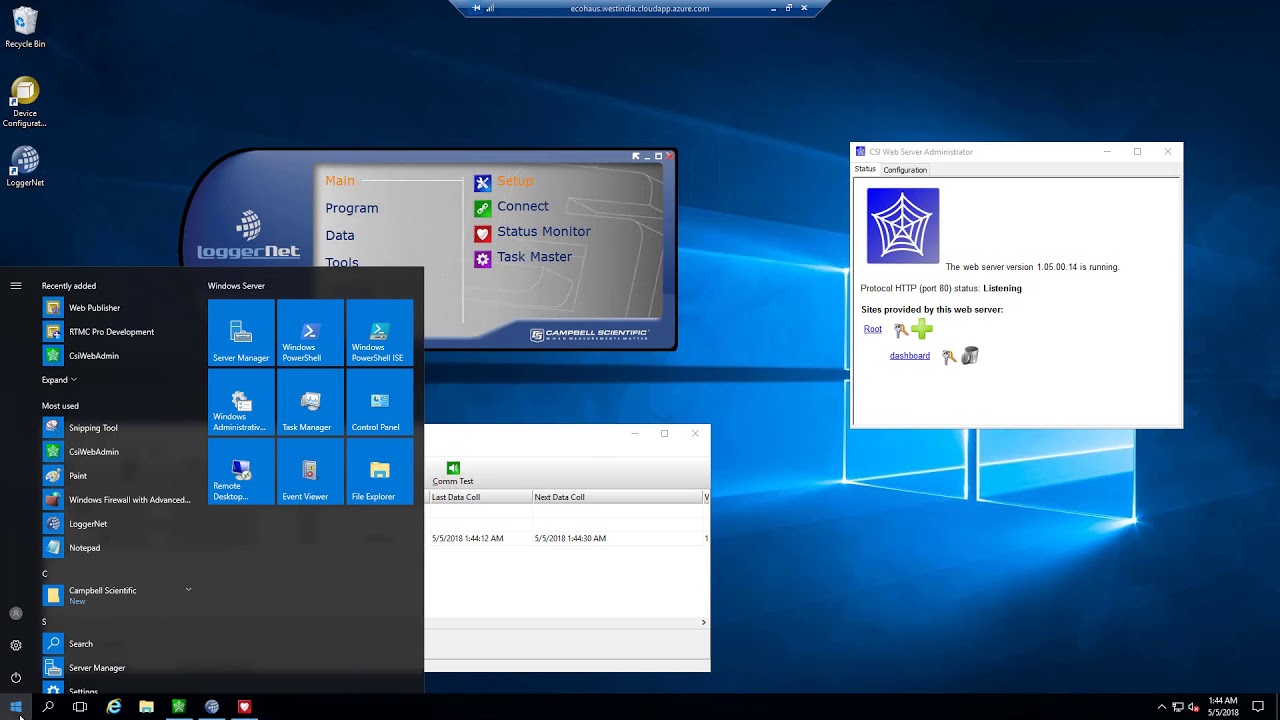Viewport: 1280px width, 720px height.
Task: Click Next Data Coll column header
Action: coord(618,497)
